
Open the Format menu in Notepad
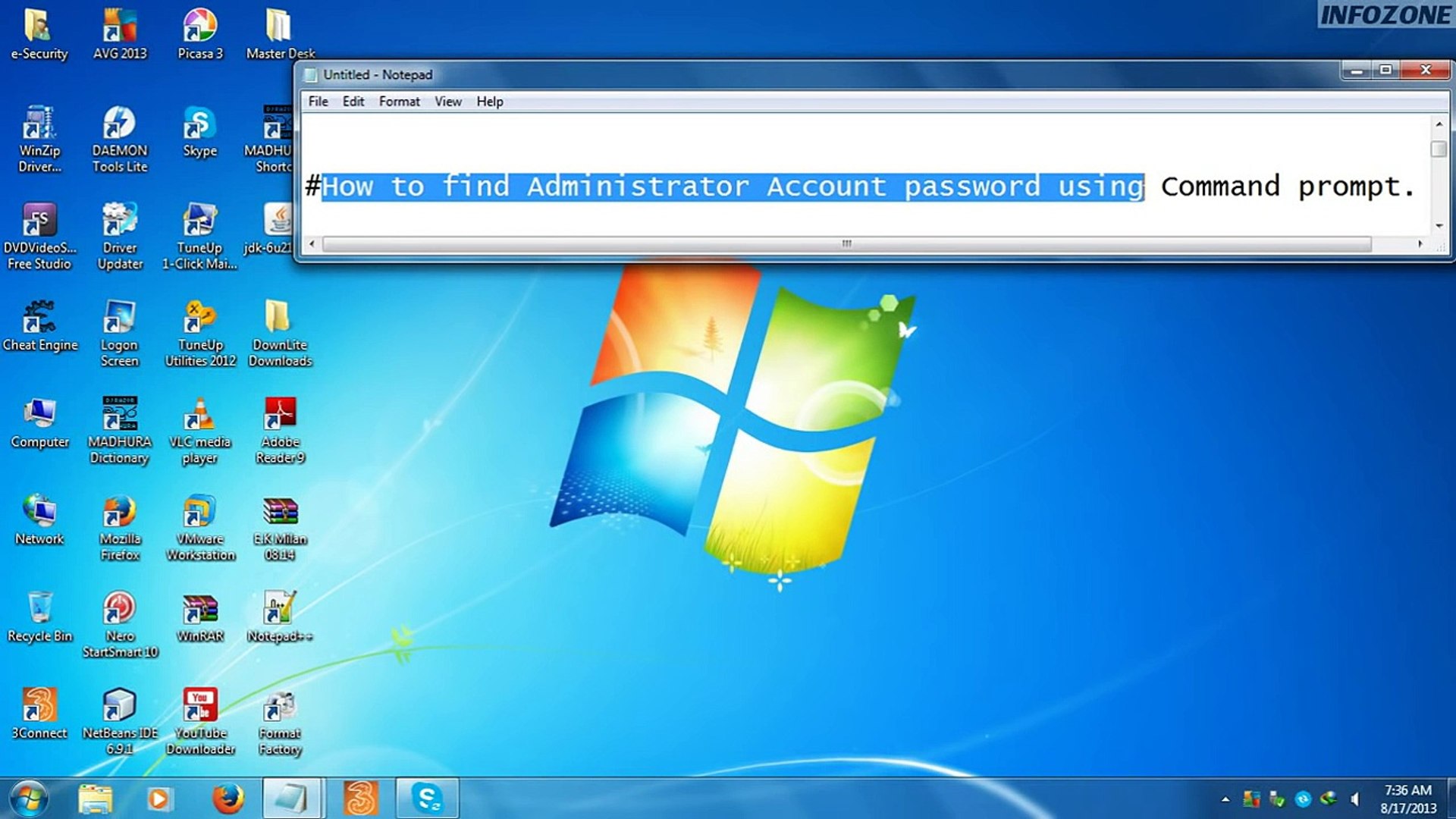pos(399,102)
